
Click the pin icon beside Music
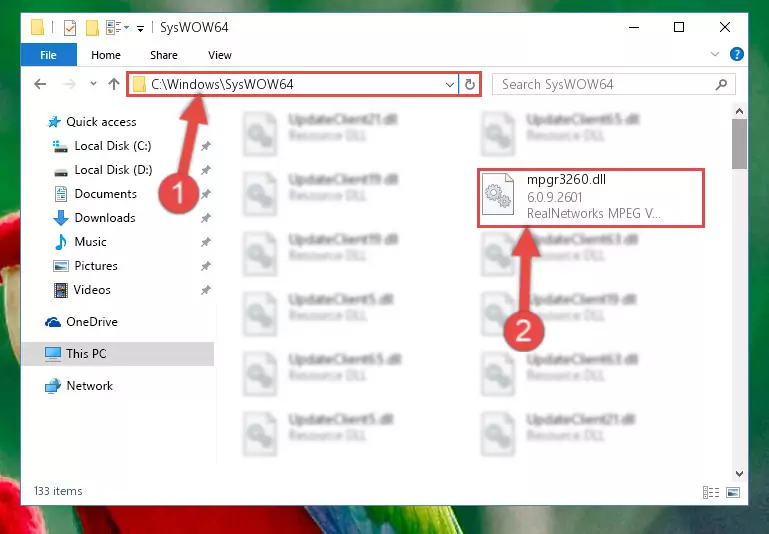(x=205, y=242)
